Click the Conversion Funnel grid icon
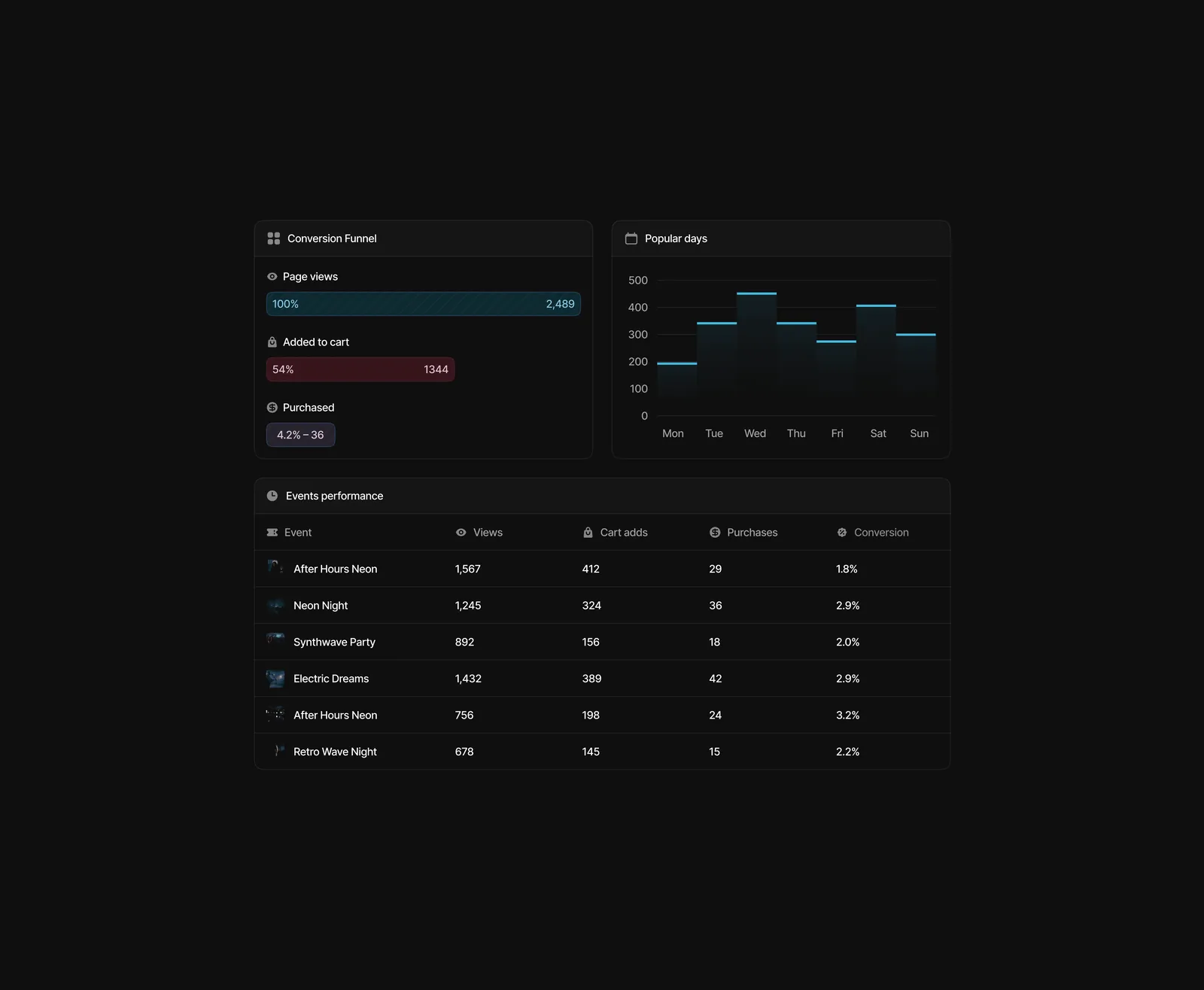 274,238
